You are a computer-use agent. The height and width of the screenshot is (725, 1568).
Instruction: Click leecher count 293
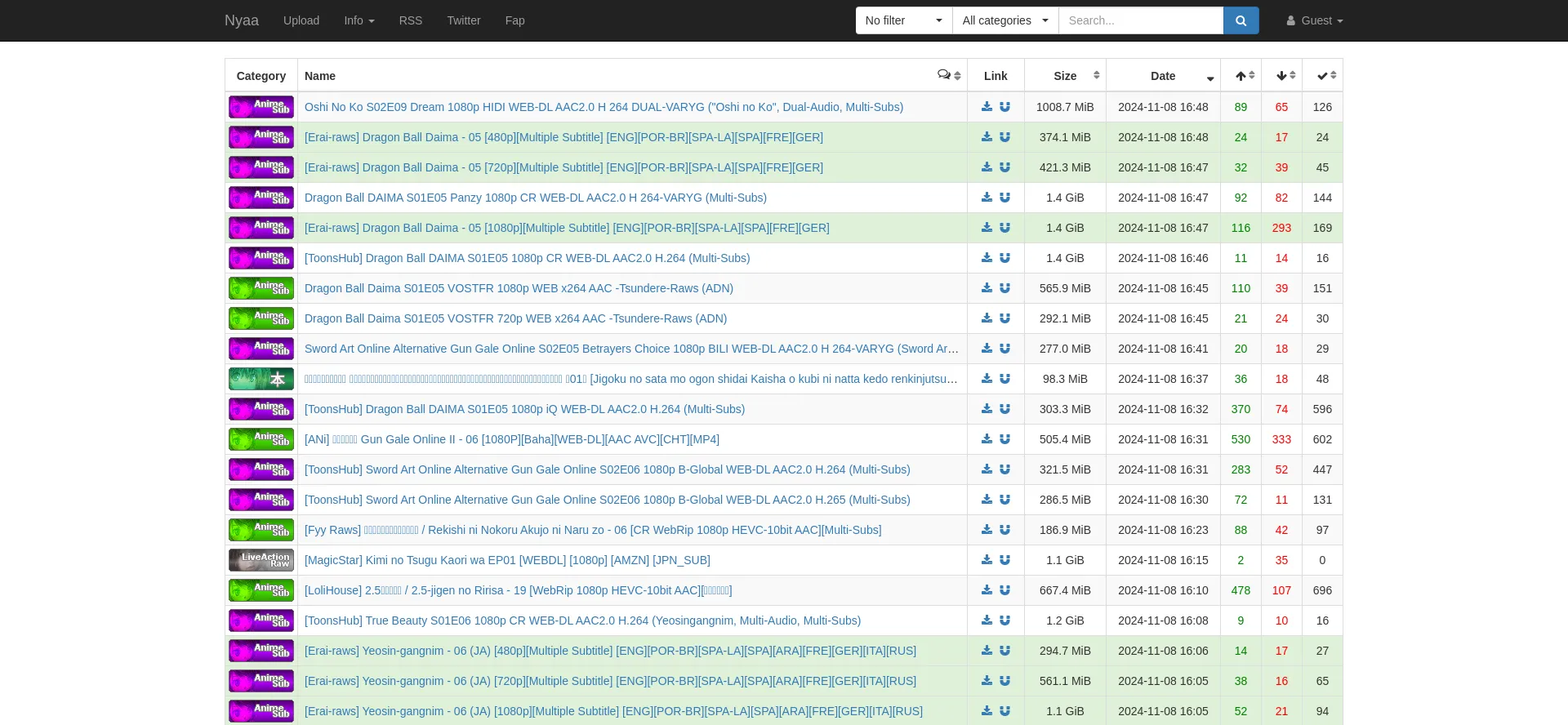(x=1281, y=228)
